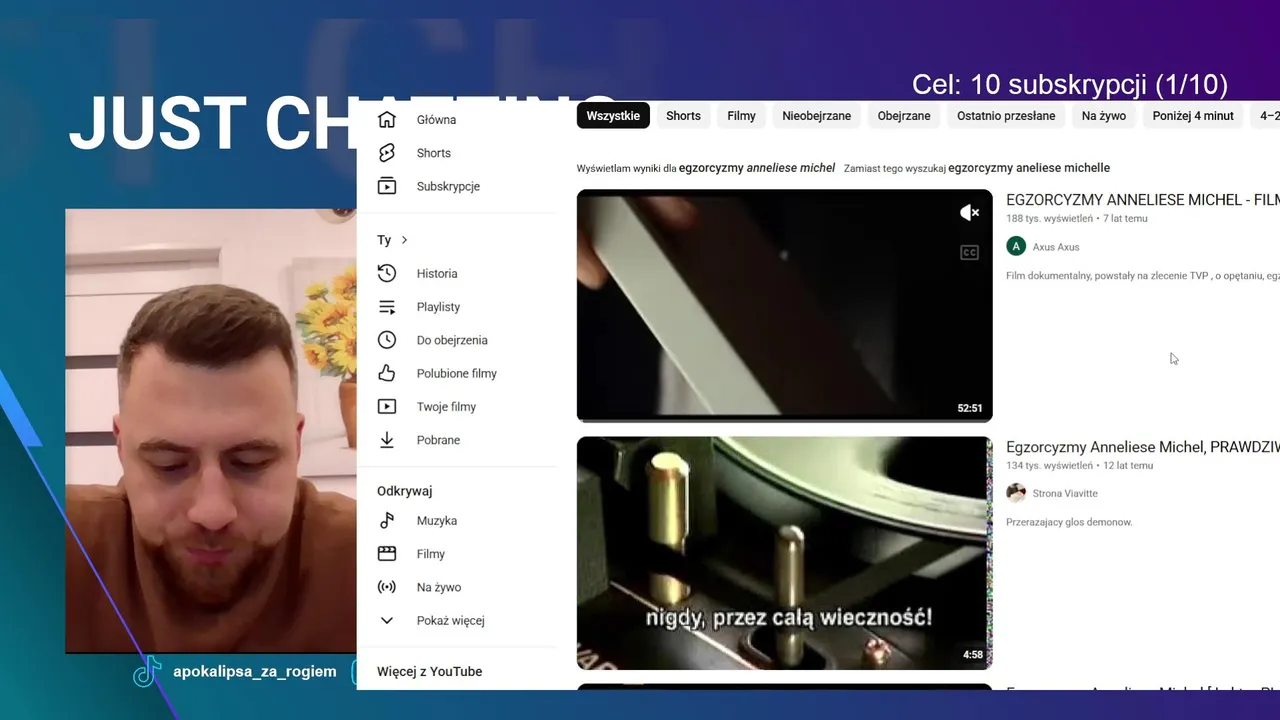
Task: Open the Axus Axus channel avatar
Action: [x=1016, y=246]
